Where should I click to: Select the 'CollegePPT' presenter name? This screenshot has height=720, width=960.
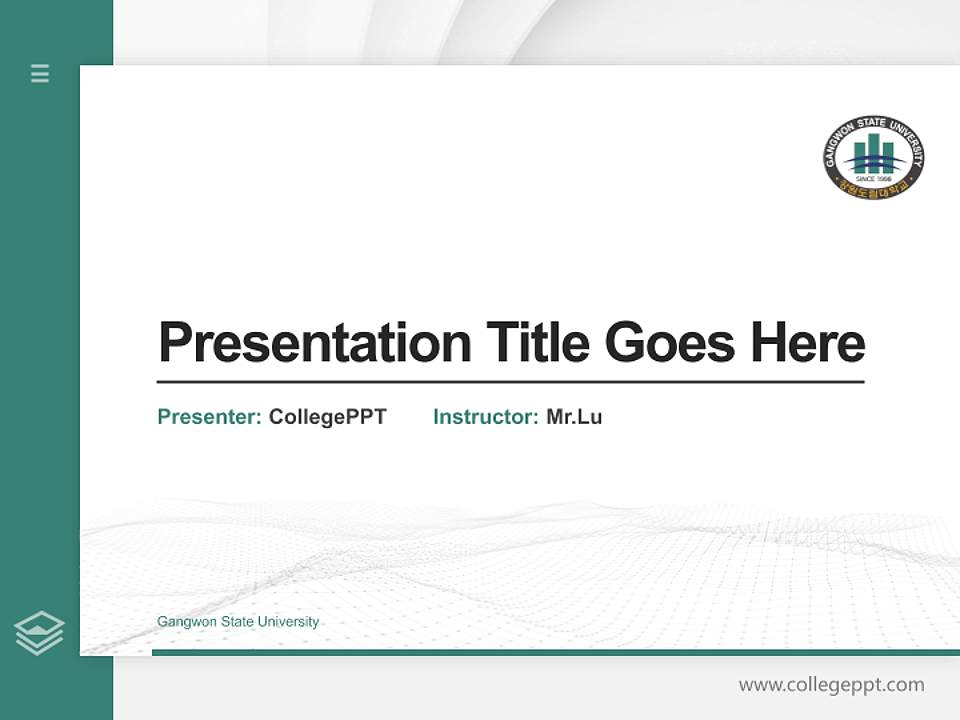(x=326, y=417)
